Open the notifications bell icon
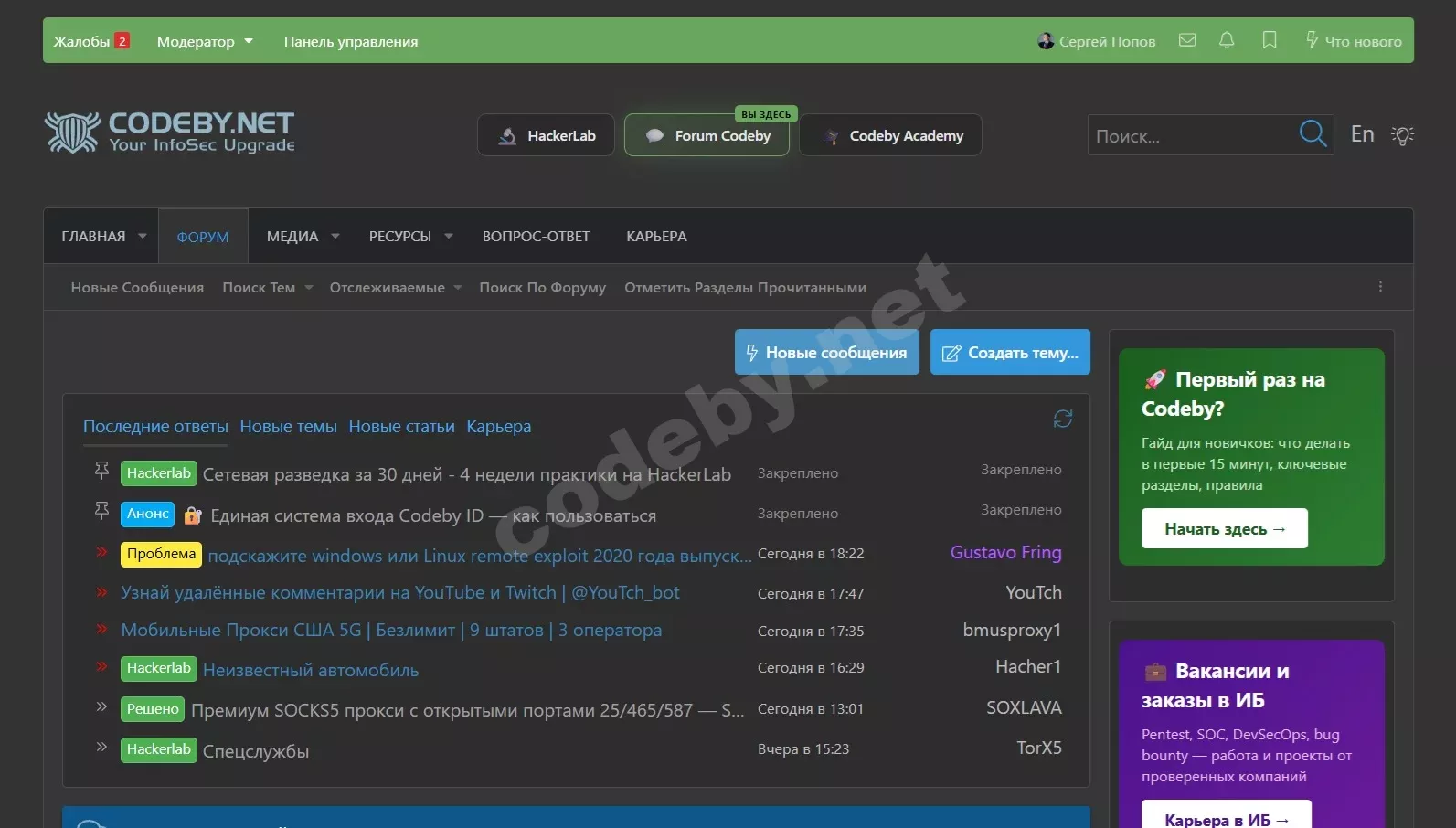Image resolution: width=1456 pixels, height=828 pixels. (x=1227, y=40)
